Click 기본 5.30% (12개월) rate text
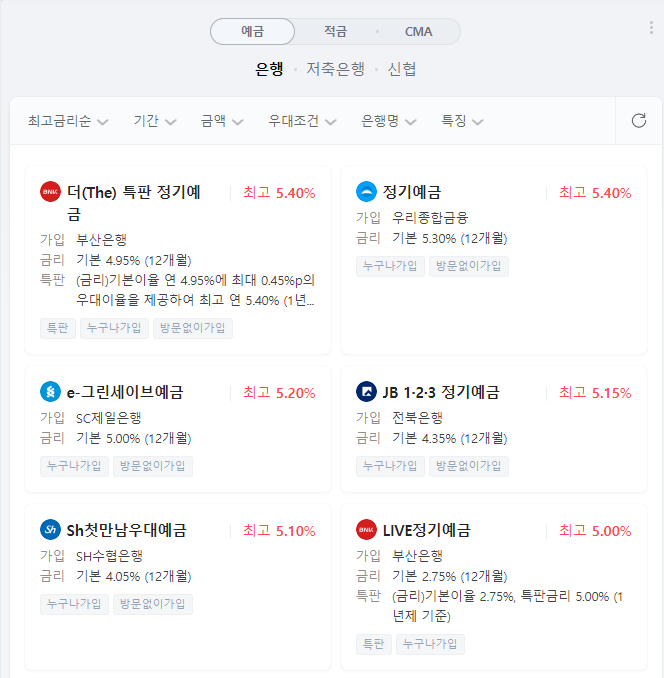The height and width of the screenshot is (678, 664). (x=450, y=238)
